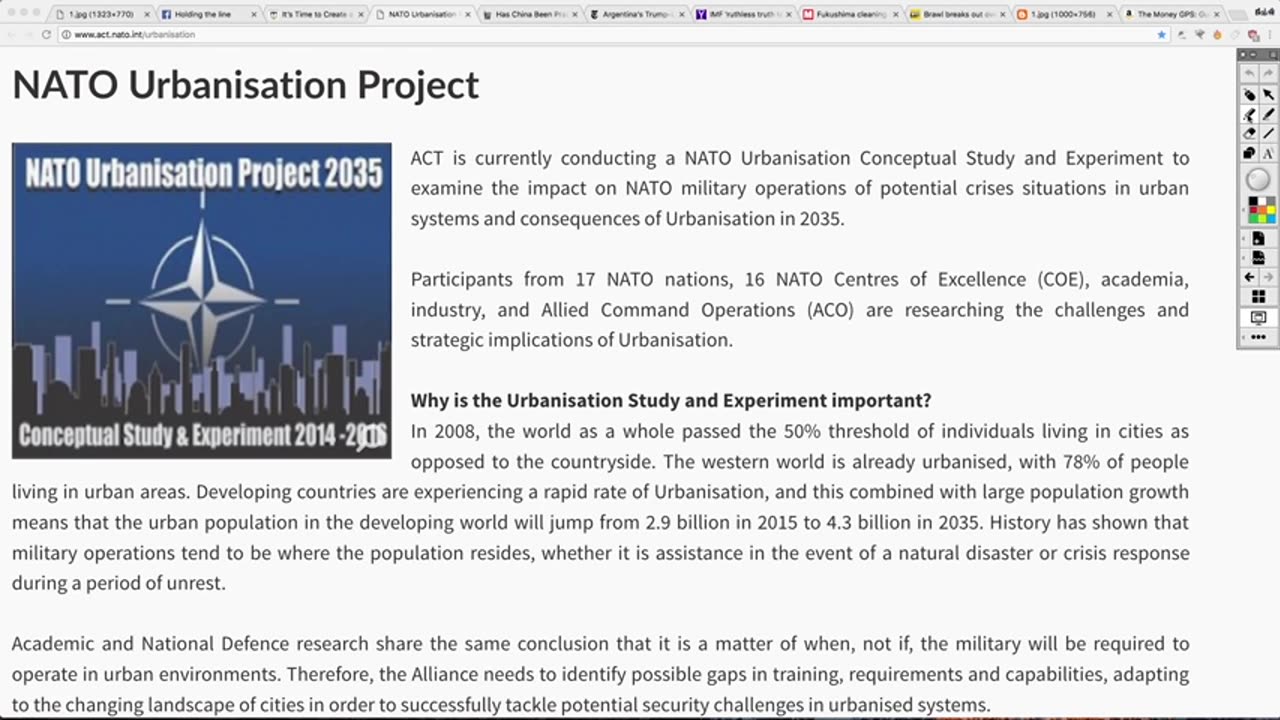
Task: Select the redo arrow in annotation toolbar
Action: point(1268,74)
